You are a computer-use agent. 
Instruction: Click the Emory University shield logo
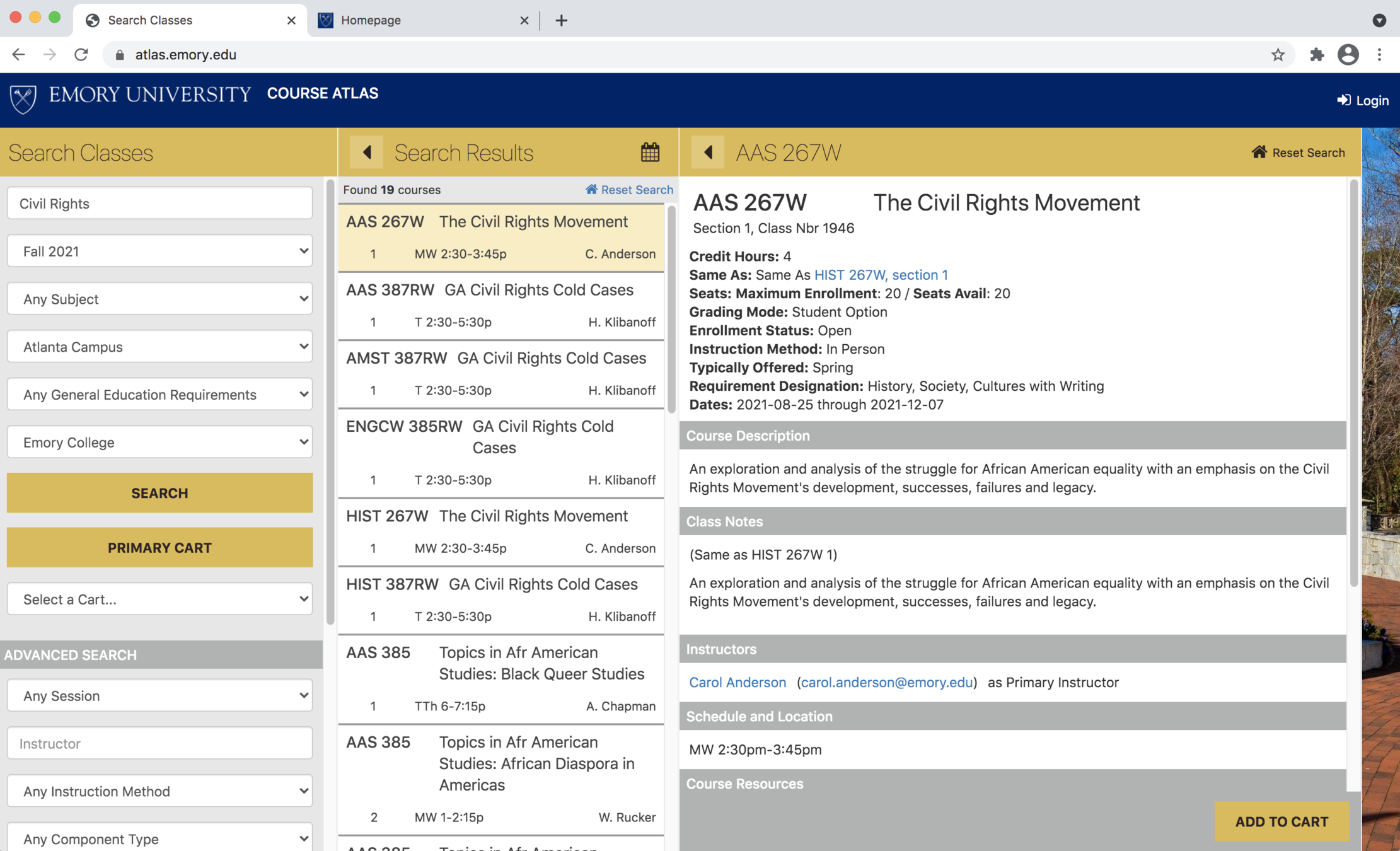[23, 98]
